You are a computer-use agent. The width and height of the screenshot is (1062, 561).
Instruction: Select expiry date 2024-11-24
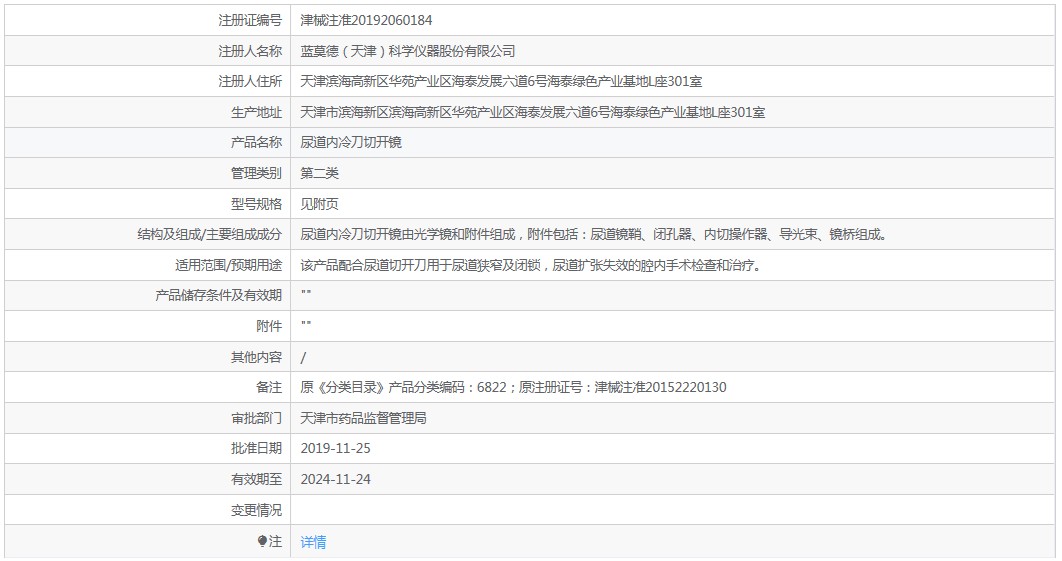click(335, 480)
